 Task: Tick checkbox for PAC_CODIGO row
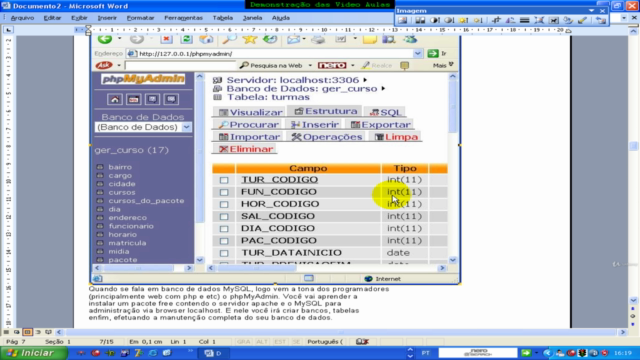(224, 241)
